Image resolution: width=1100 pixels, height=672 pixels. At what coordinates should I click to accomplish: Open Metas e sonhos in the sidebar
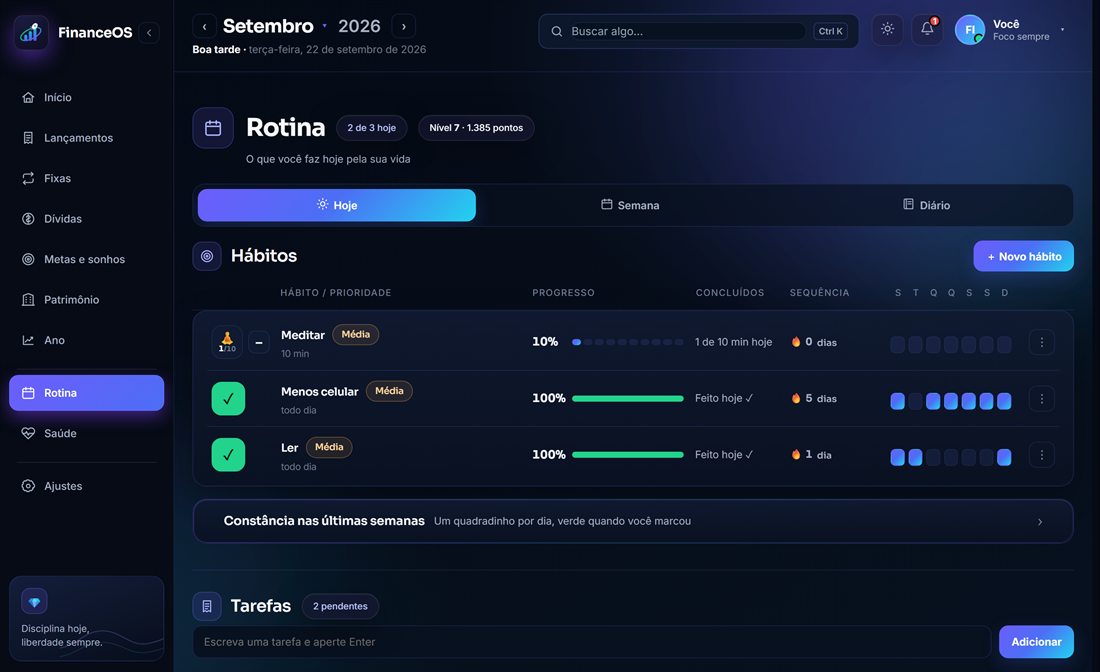[x=86, y=260]
